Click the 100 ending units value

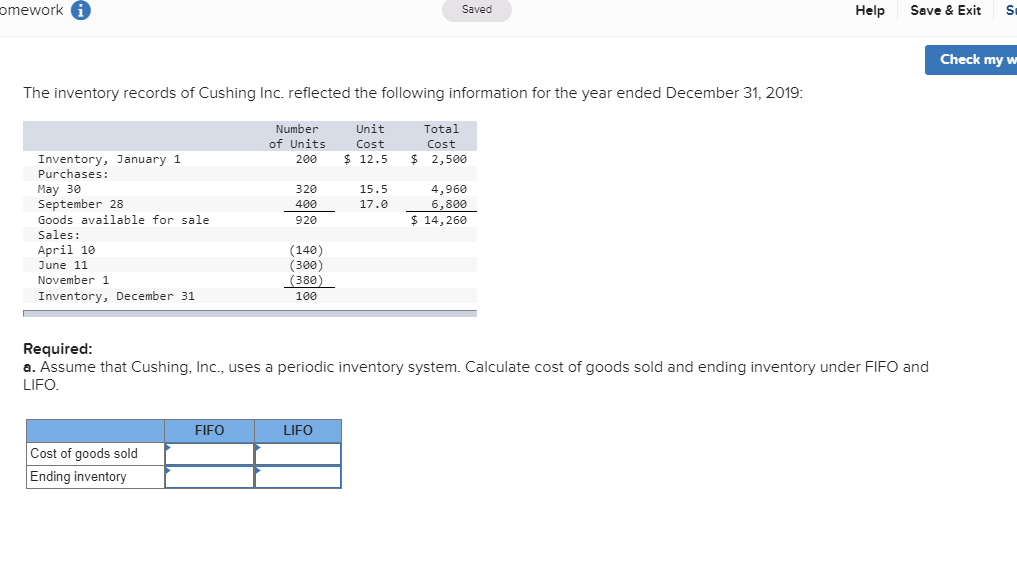[306, 296]
